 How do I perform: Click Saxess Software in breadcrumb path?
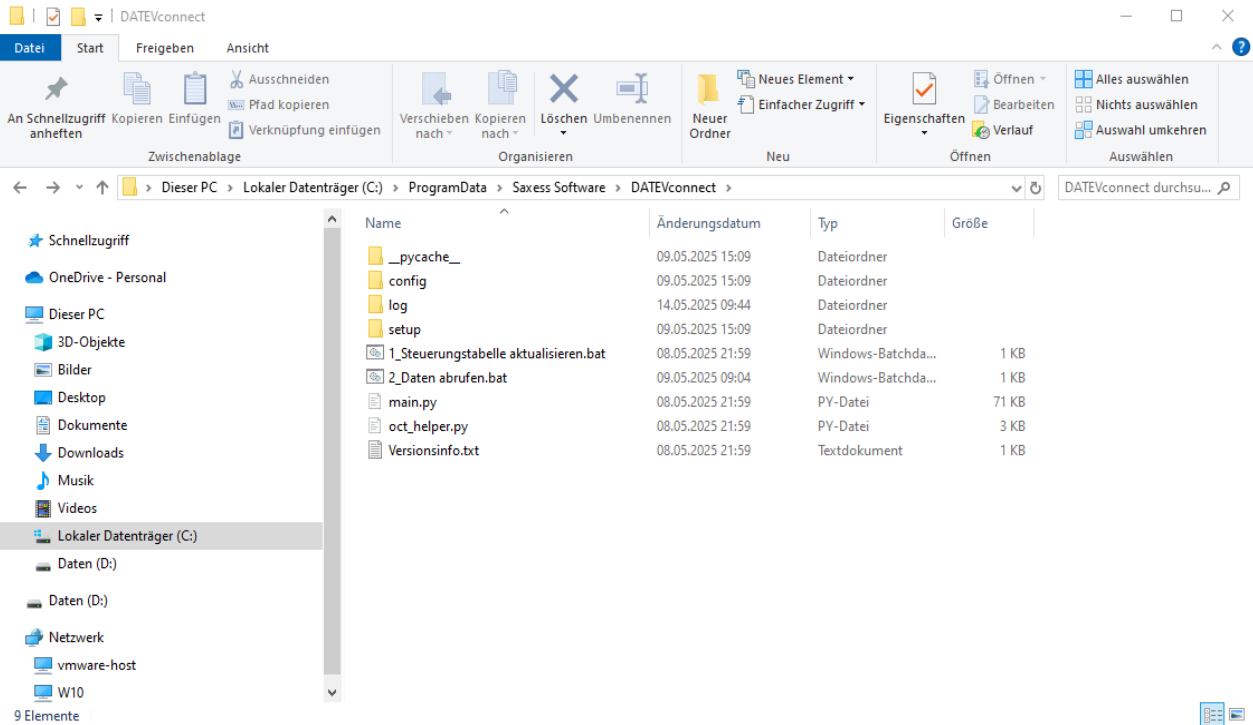click(x=558, y=188)
